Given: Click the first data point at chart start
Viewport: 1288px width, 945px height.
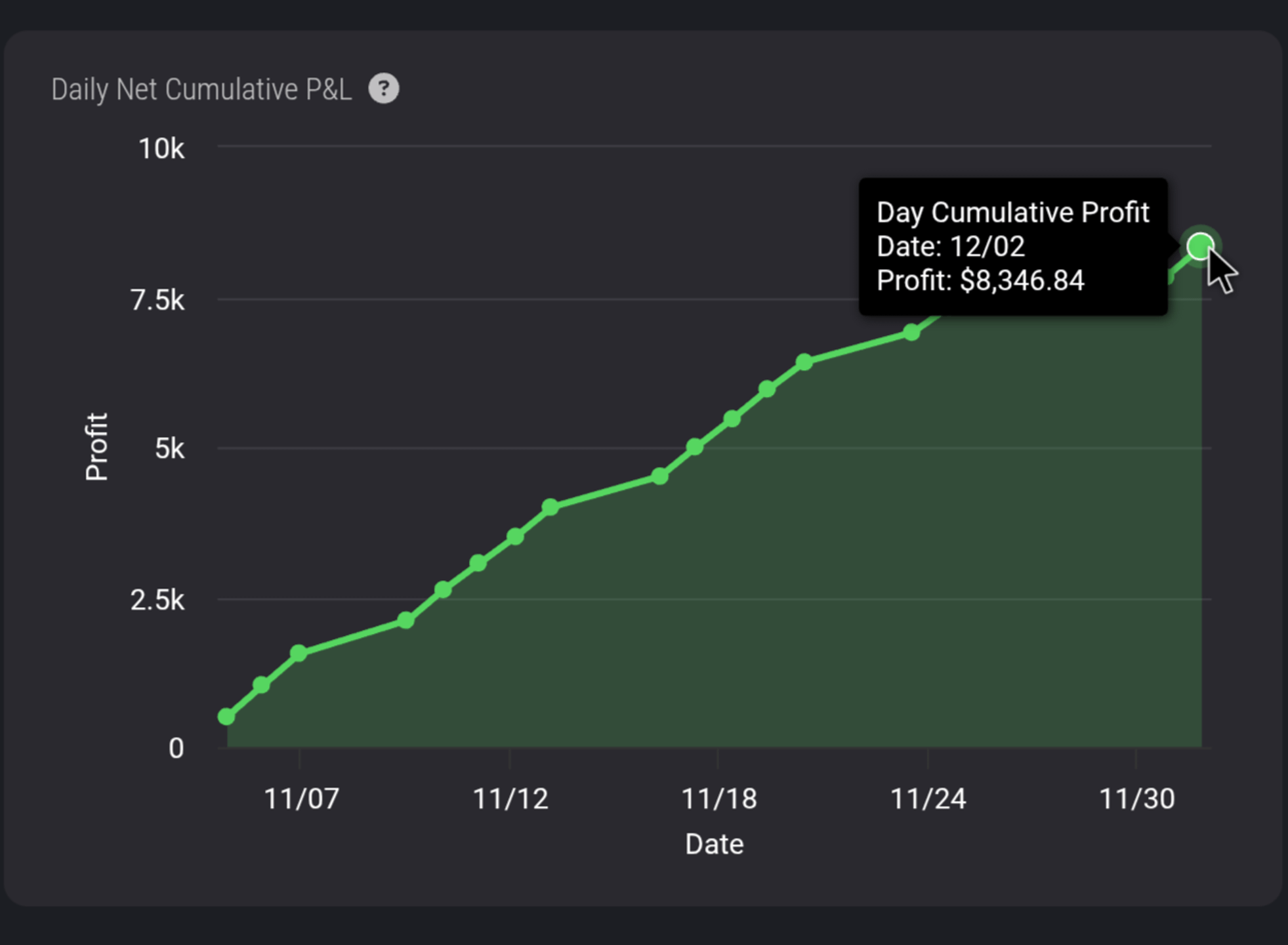Looking at the screenshot, I should tap(226, 717).
